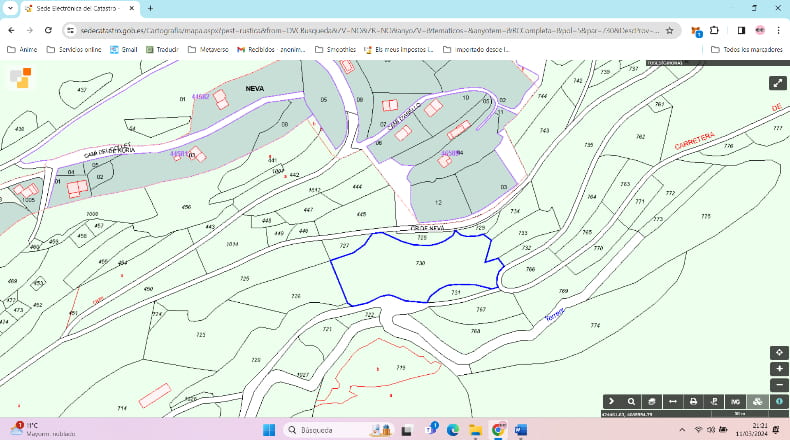Click parcel 775 on the map
The height and width of the screenshot is (440, 790).
[705, 216]
